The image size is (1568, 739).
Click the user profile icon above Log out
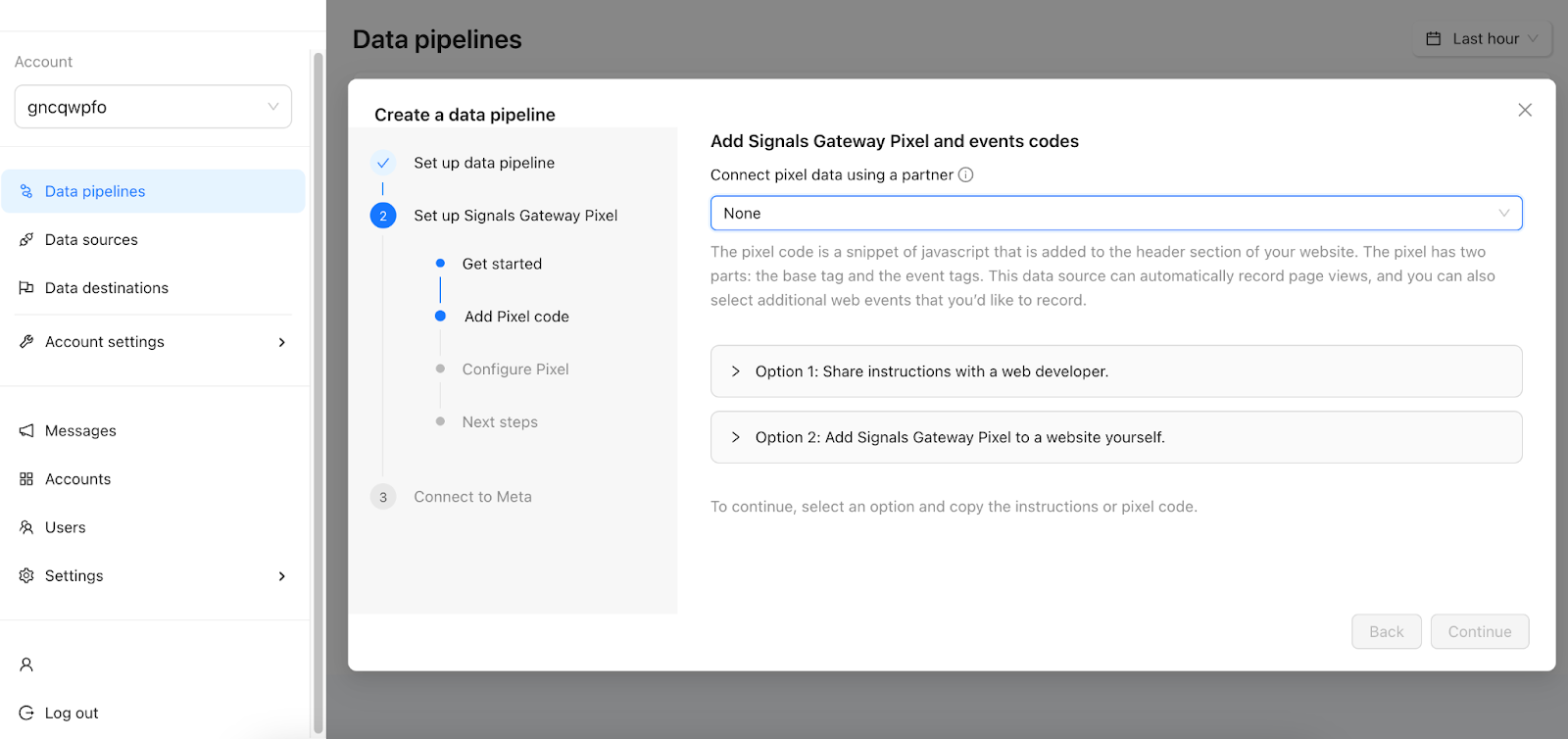coord(26,665)
